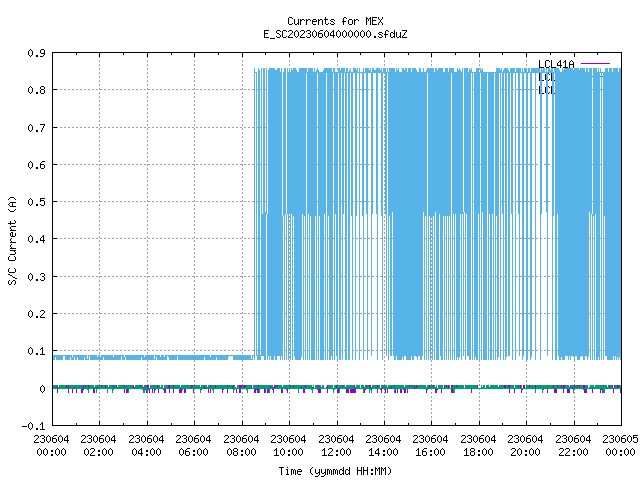
Task: Select the 08:00 time tick label
Action: click(241, 452)
